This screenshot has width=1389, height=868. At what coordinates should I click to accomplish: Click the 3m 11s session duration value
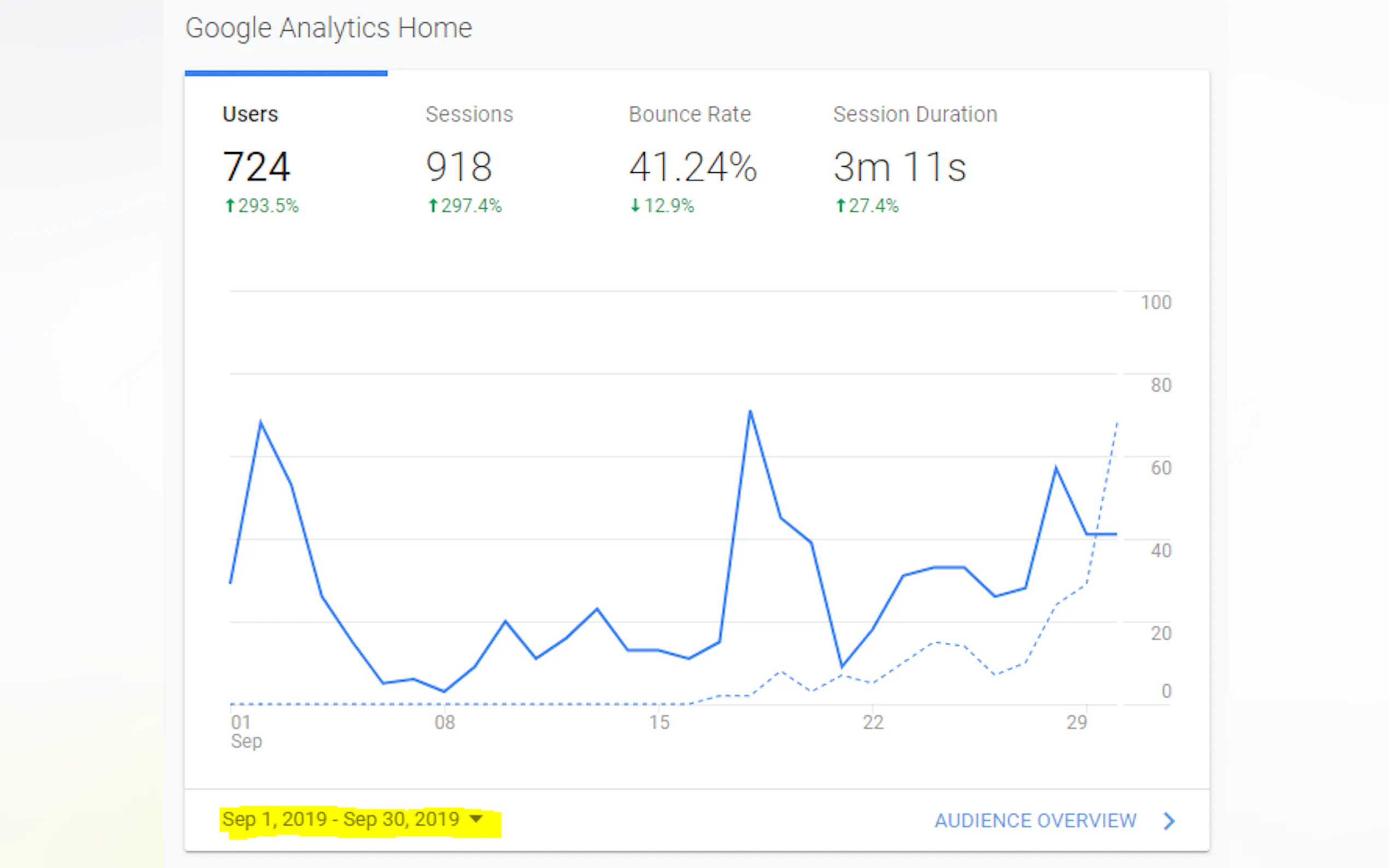[900, 167]
